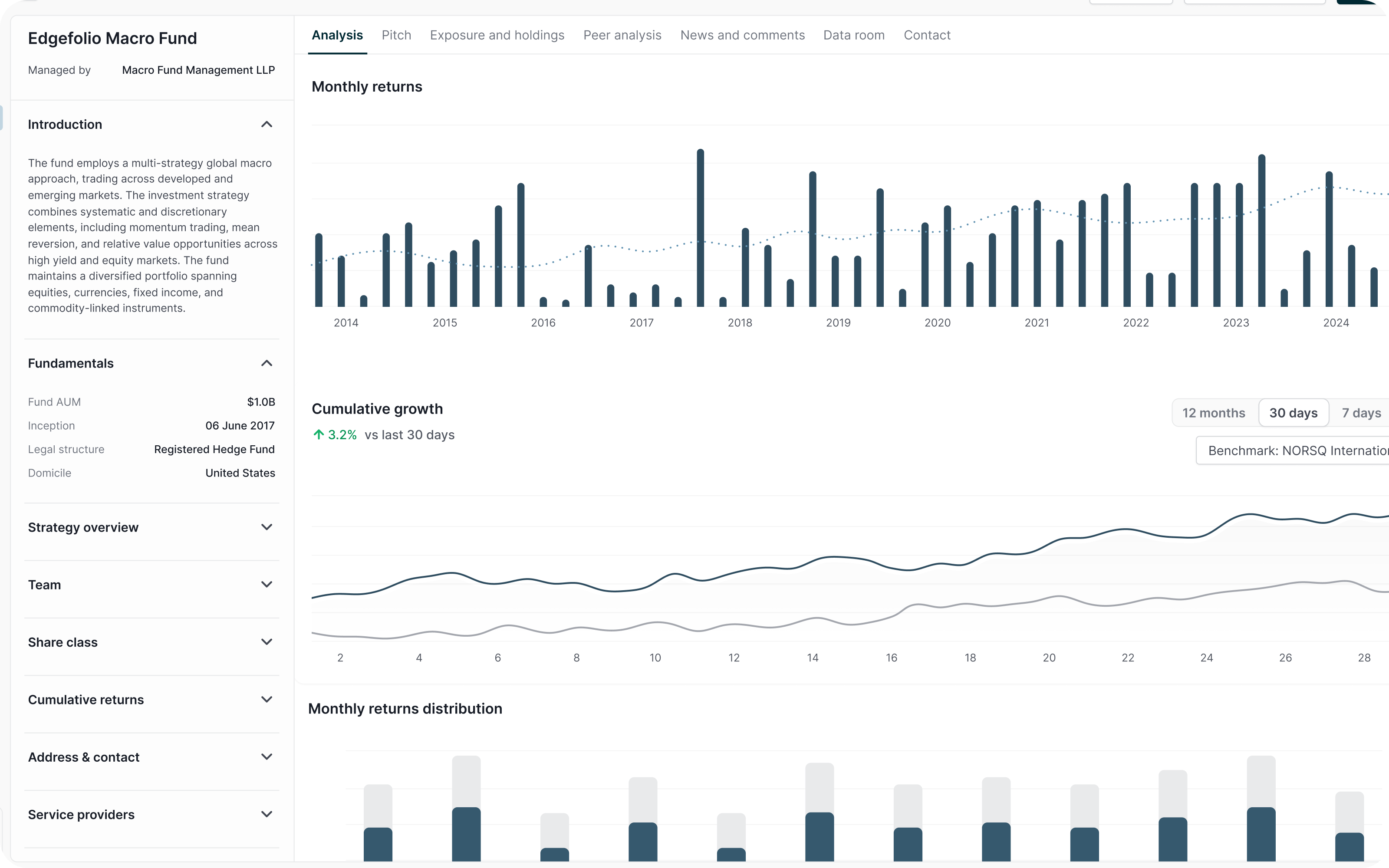Select the 30 days range toggle

coord(1293,413)
